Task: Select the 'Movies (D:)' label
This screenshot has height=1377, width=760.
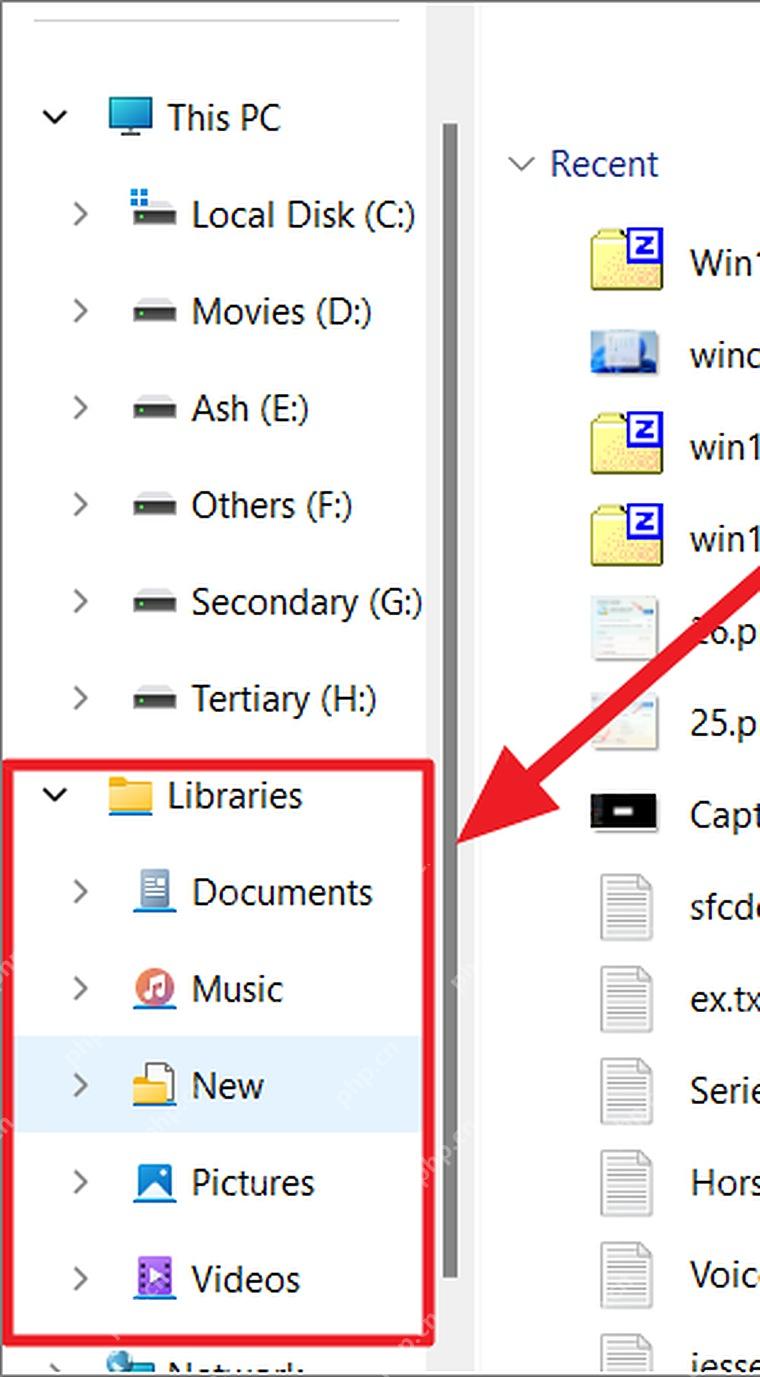Action: coord(282,312)
